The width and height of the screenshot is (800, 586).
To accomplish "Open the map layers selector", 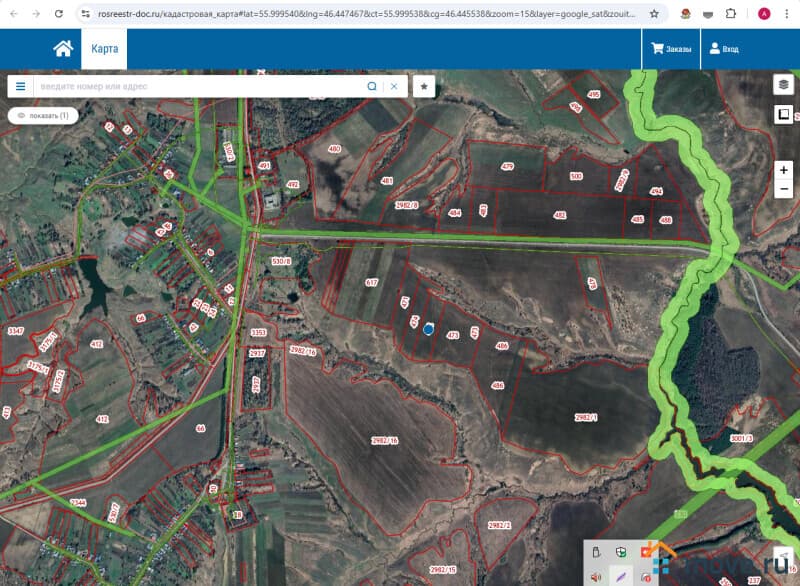I will pyautogui.click(x=783, y=85).
